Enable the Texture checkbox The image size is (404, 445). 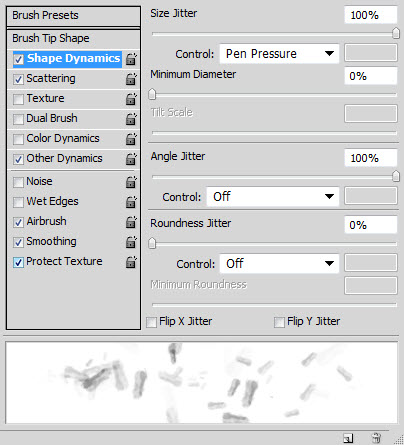pos(18,99)
